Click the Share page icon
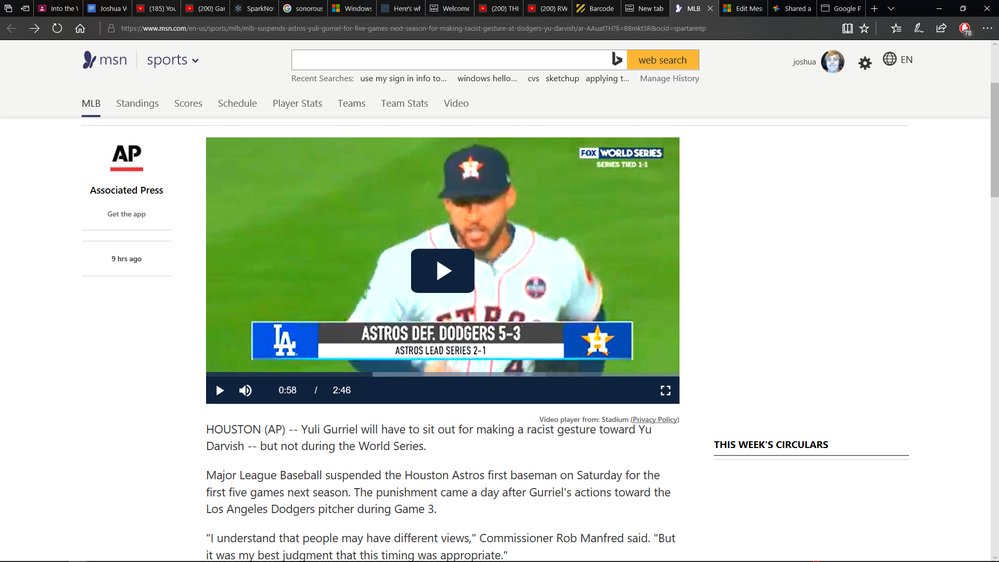The image size is (999, 562). click(x=941, y=28)
